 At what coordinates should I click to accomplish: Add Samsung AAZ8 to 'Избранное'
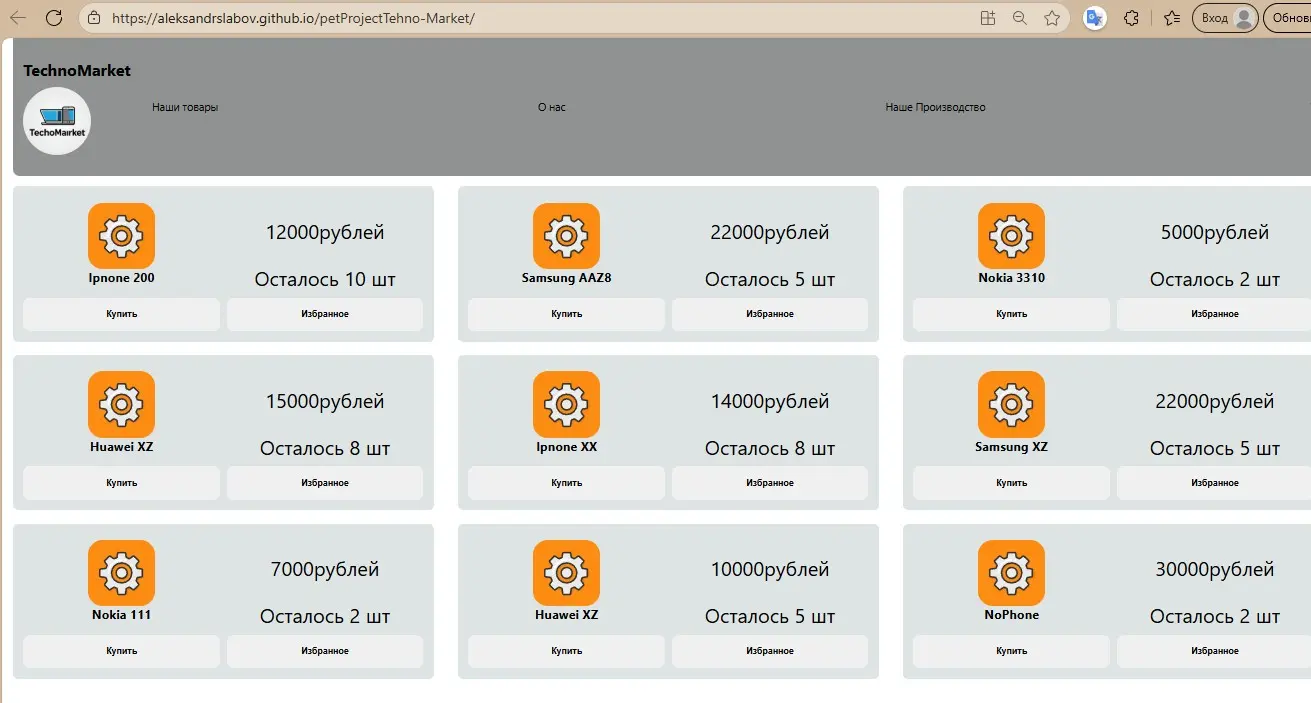coord(769,314)
